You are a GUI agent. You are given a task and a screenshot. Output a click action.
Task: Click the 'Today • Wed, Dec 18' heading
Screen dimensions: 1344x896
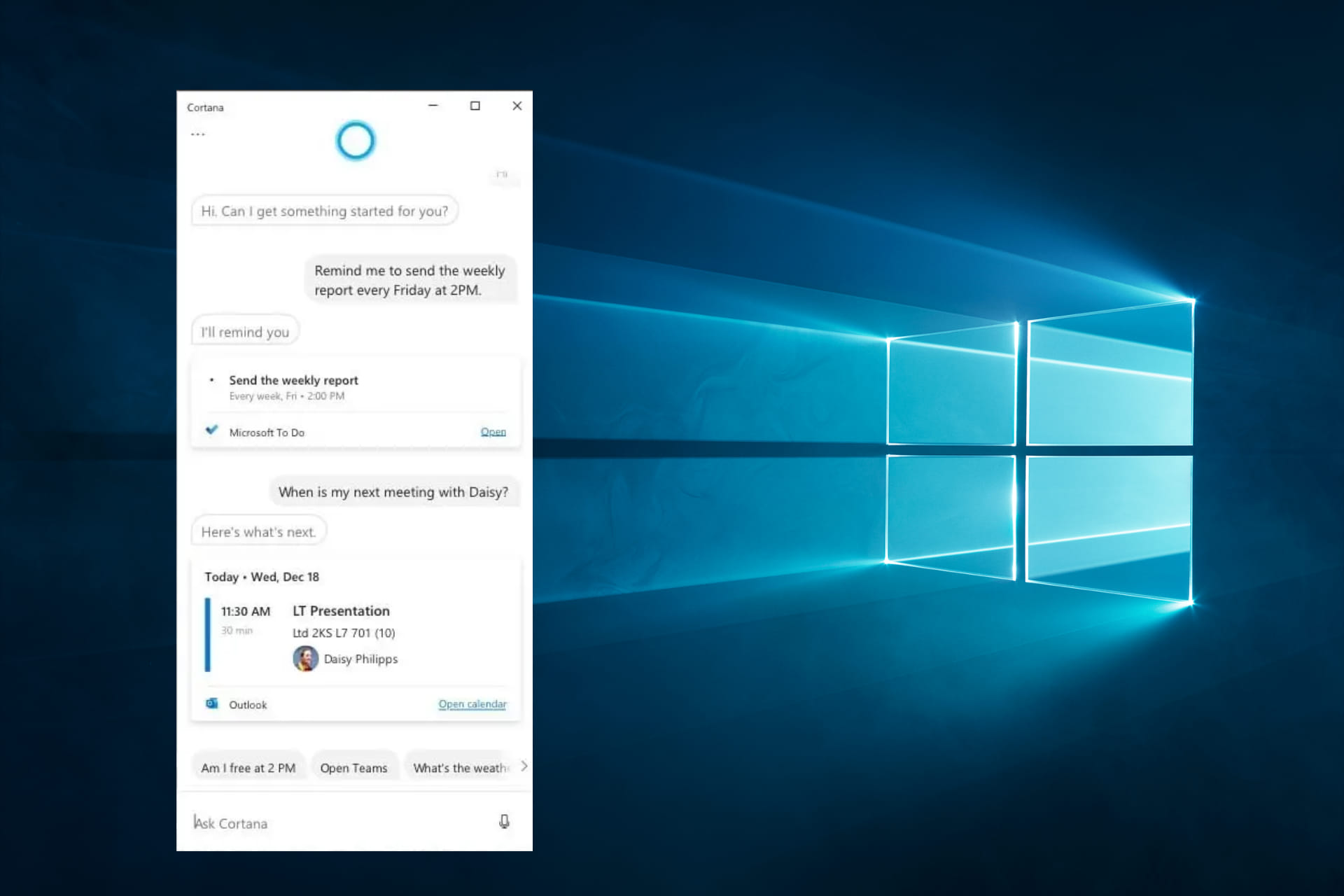coord(262,577)
